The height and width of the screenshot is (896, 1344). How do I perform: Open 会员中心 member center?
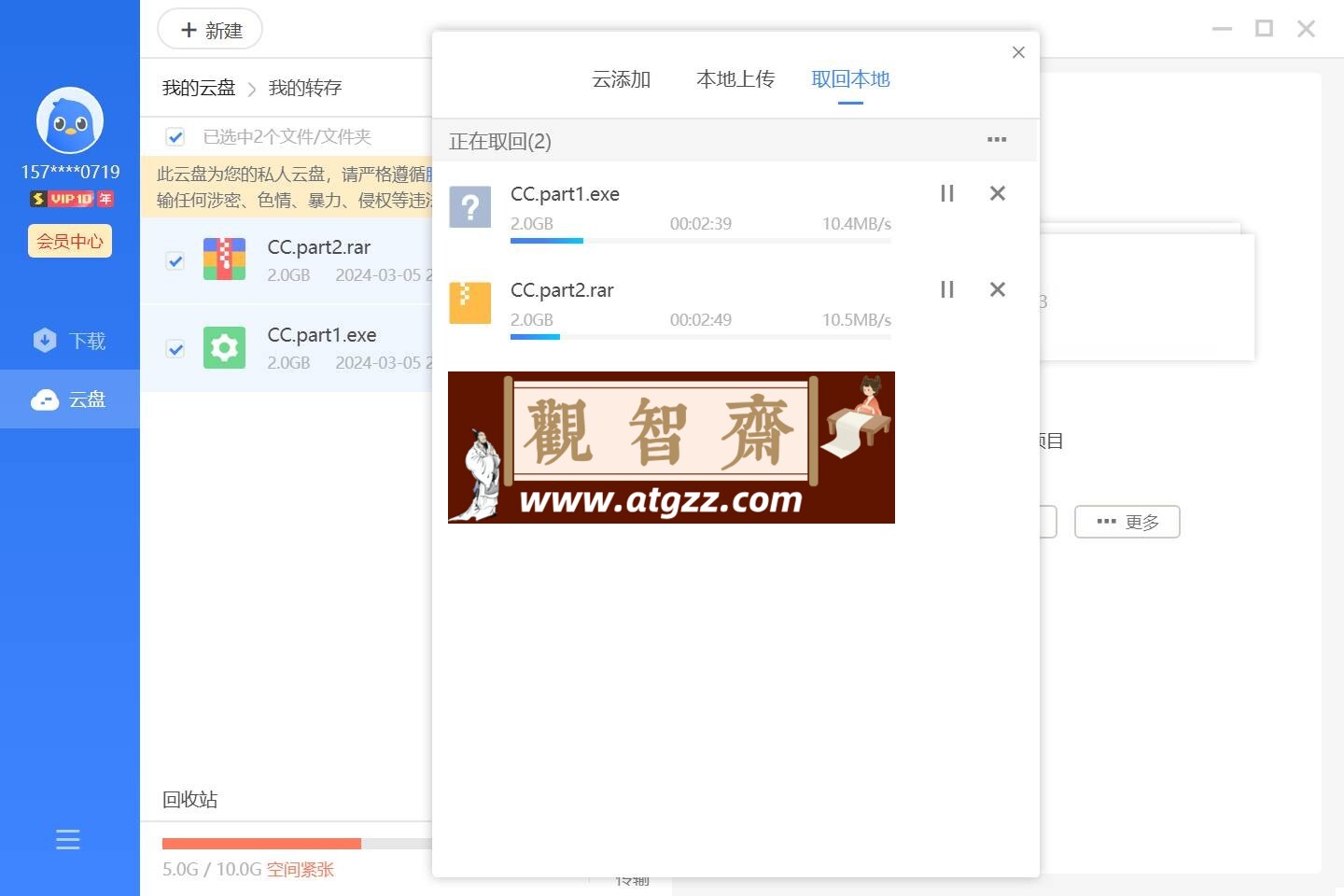pos(70,241)
